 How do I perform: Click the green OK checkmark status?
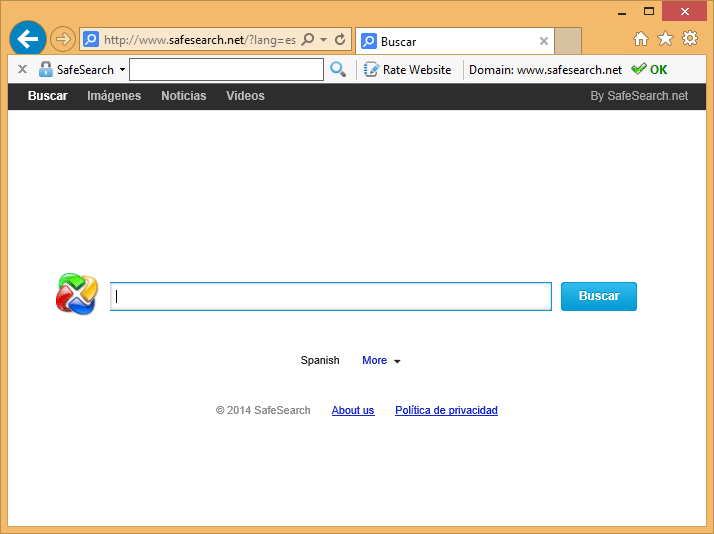[x=649, y=69]
